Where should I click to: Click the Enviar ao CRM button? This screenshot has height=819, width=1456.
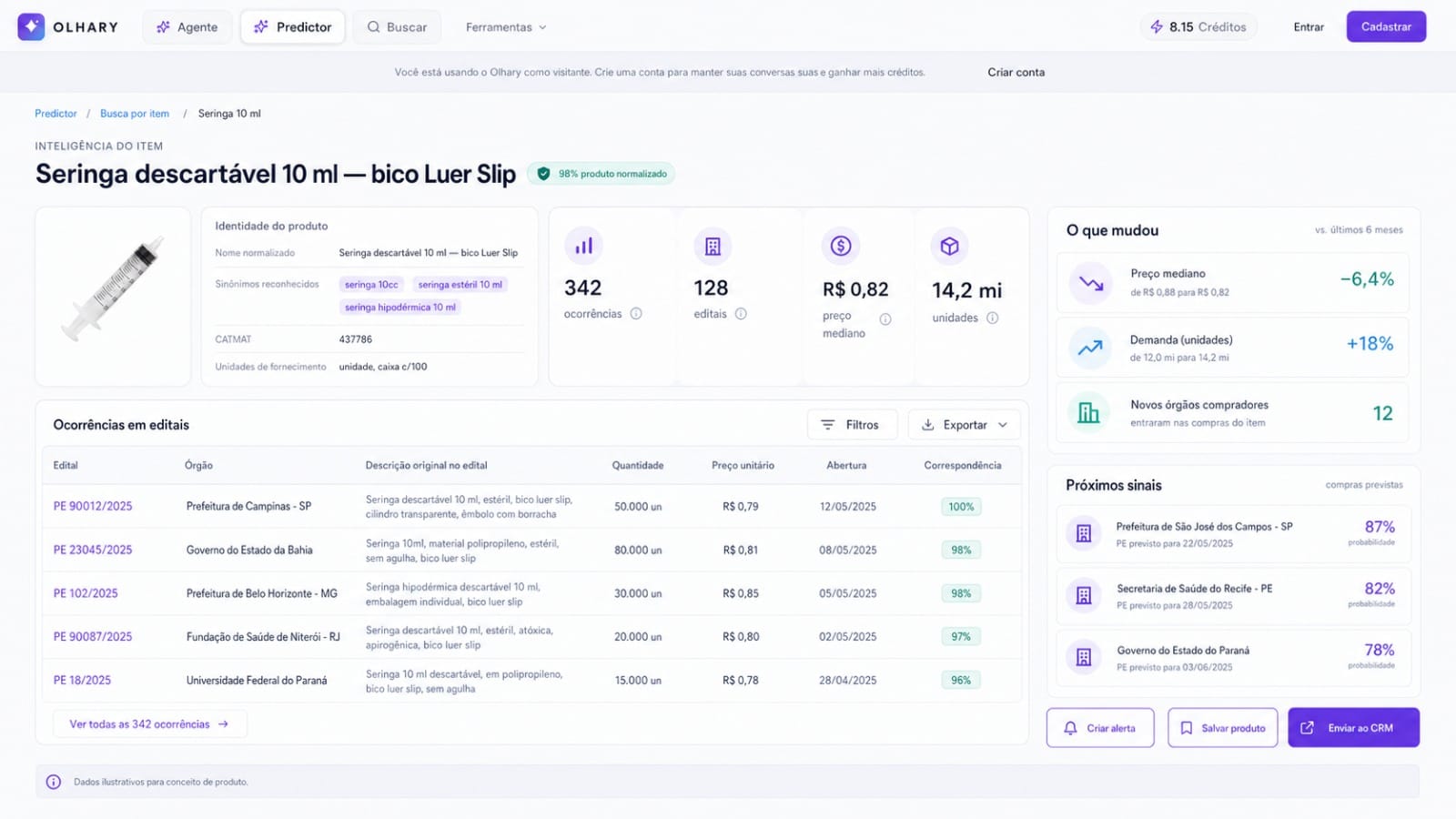[1353, 728]
